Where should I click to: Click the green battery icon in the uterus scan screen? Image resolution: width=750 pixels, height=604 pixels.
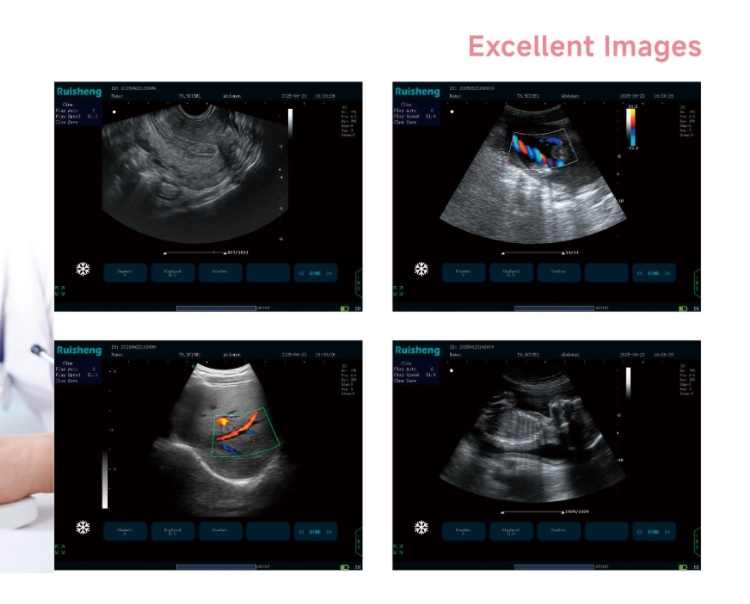click(x=344, y=308)
